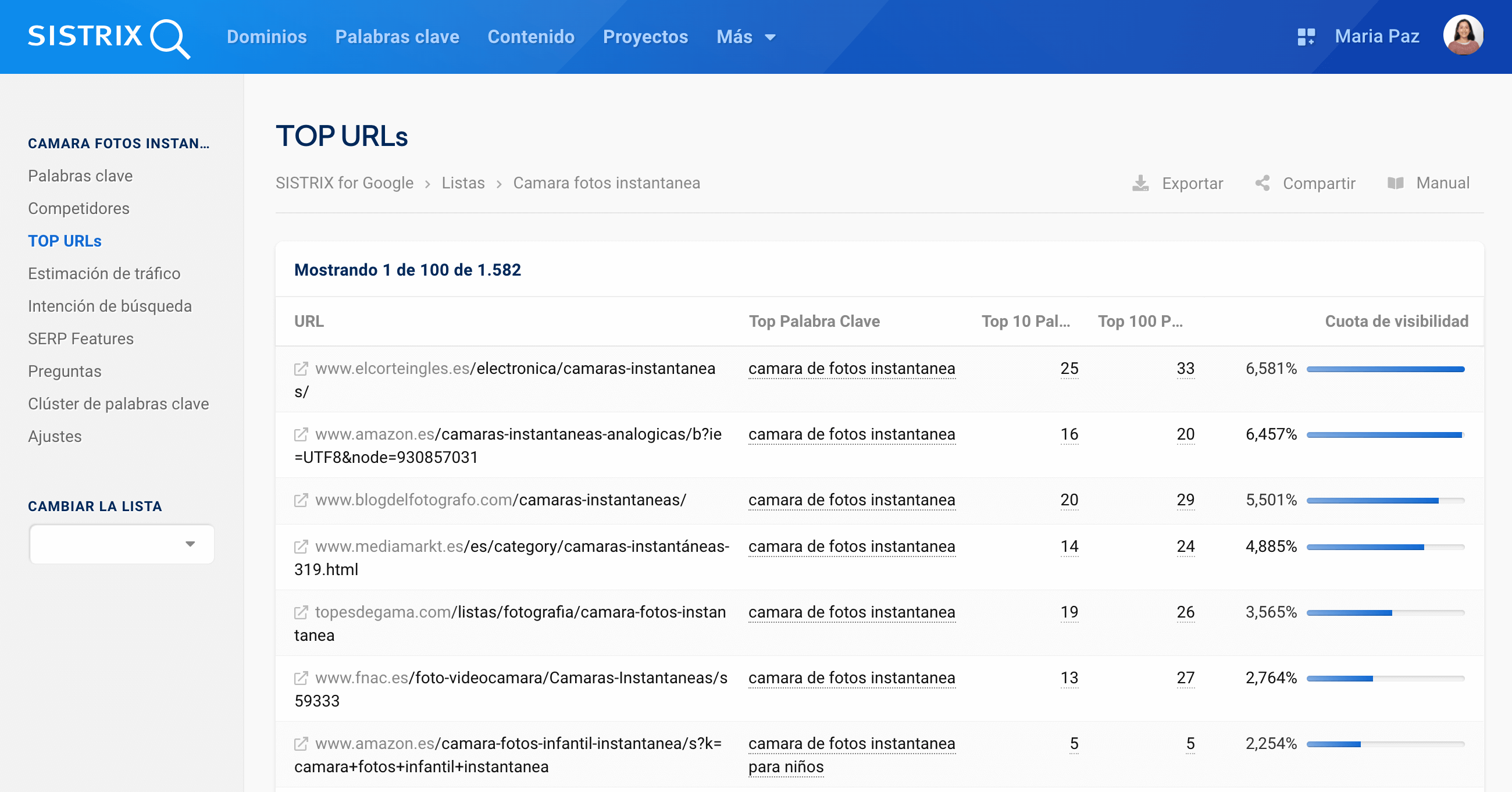Open external link icon for mediamarkt.es URL

pyautogui.click(x=301, y=547)
